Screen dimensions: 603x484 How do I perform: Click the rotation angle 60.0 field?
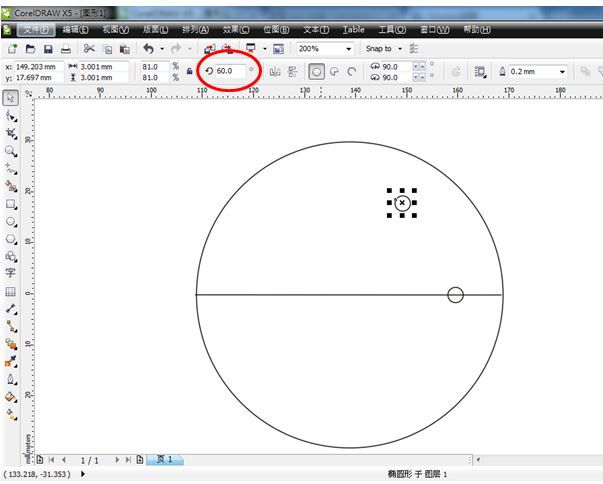(x=230, y=71)
